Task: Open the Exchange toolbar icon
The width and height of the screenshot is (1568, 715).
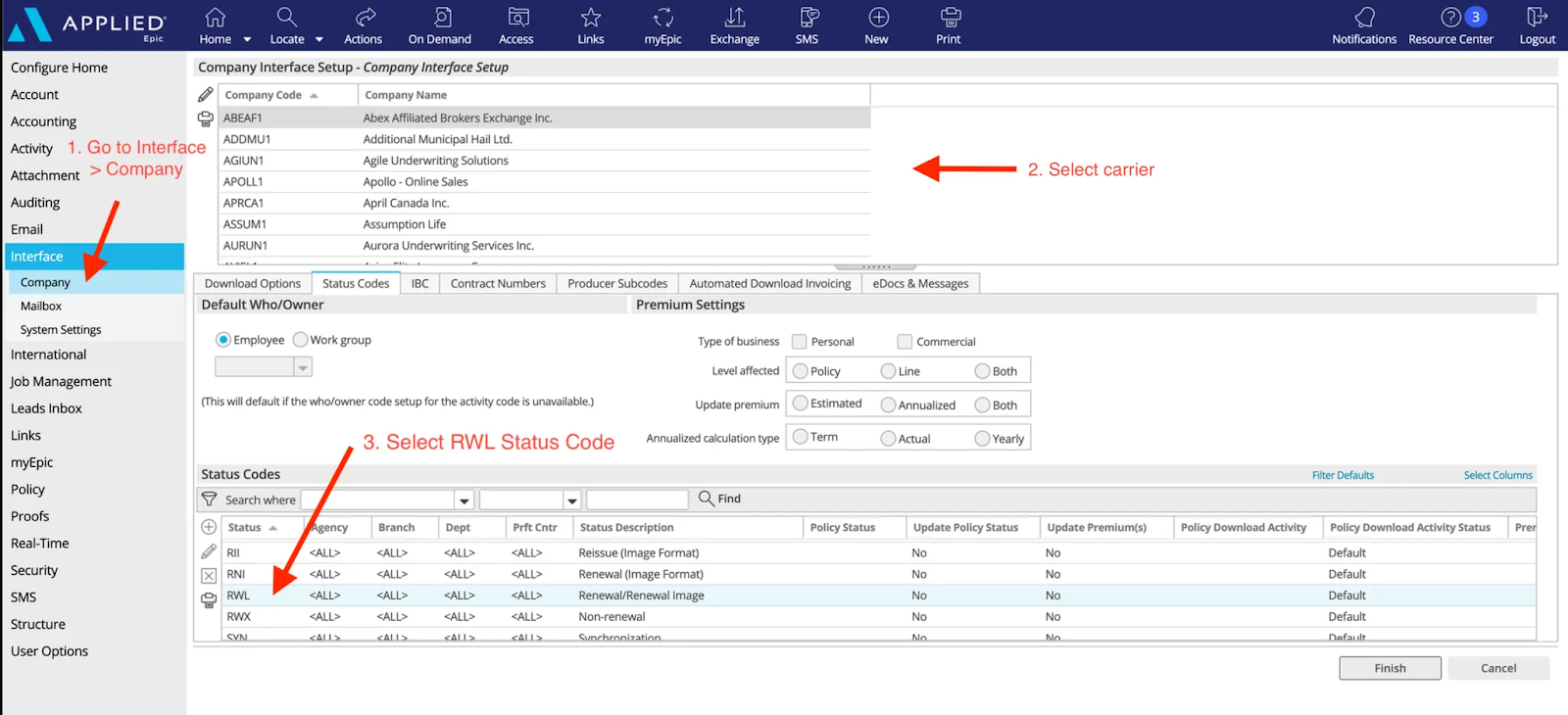Action: [x=735, y=18]
